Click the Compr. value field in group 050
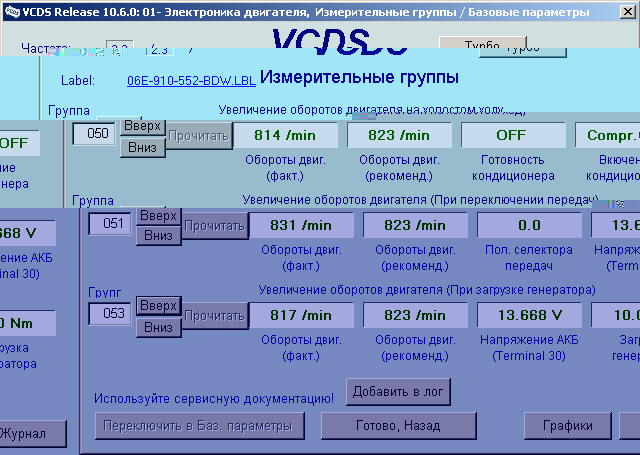Screen dimensions: 640x455 click(x=607, y=135)
